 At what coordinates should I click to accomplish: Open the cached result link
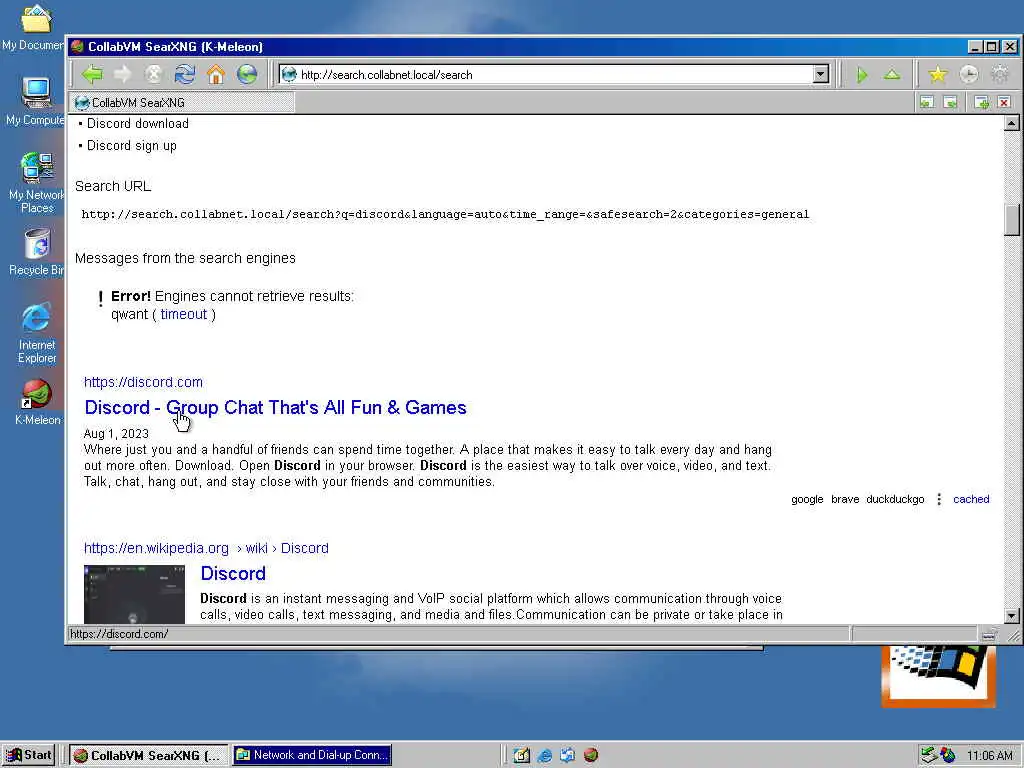click(971, 499)
